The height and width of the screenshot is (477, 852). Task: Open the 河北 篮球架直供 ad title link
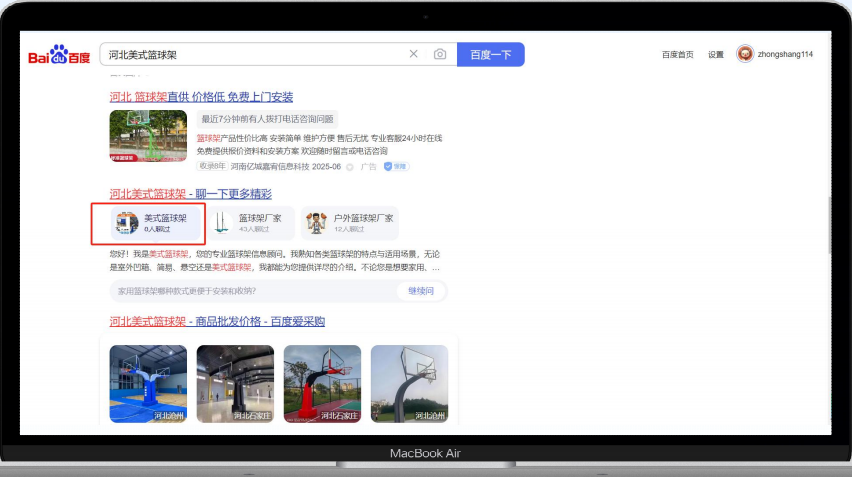201,97
